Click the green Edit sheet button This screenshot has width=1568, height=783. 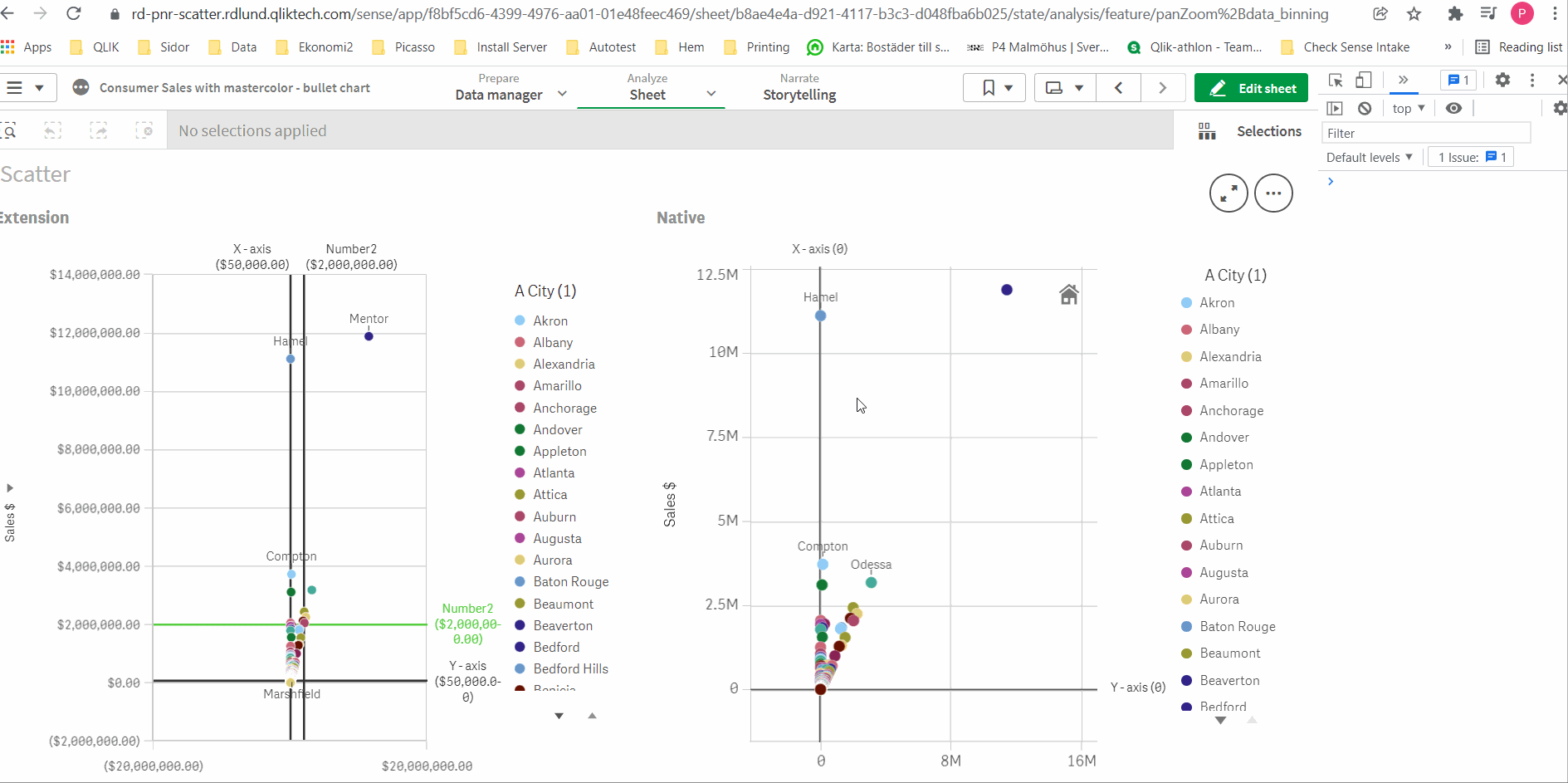pos(1251,87)
